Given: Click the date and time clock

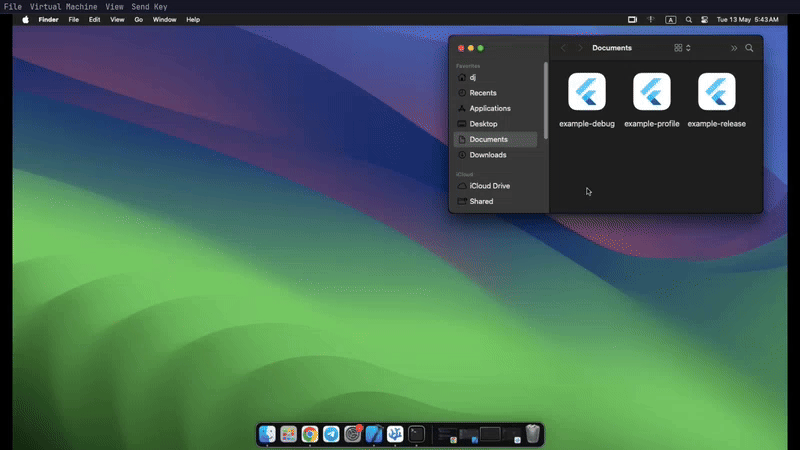Looking at the screenshot, I should [x=747, y=19].
